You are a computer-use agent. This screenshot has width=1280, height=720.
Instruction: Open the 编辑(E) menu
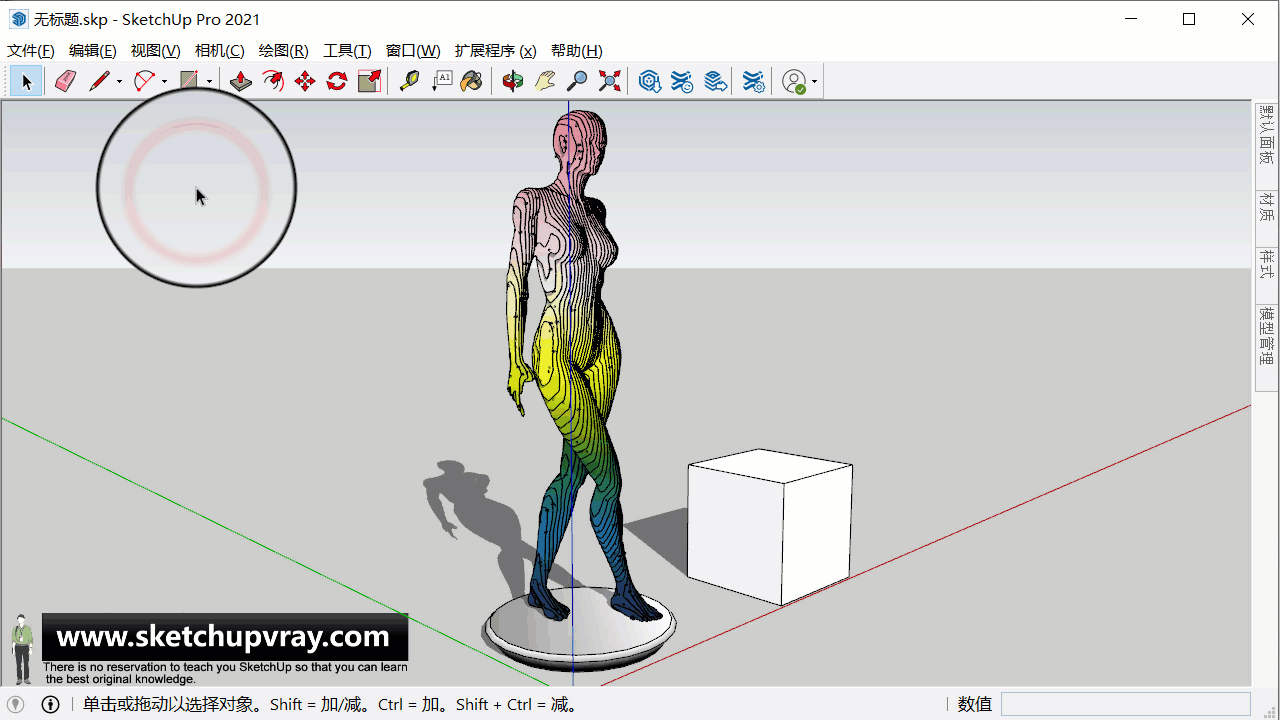coord(92,51)
